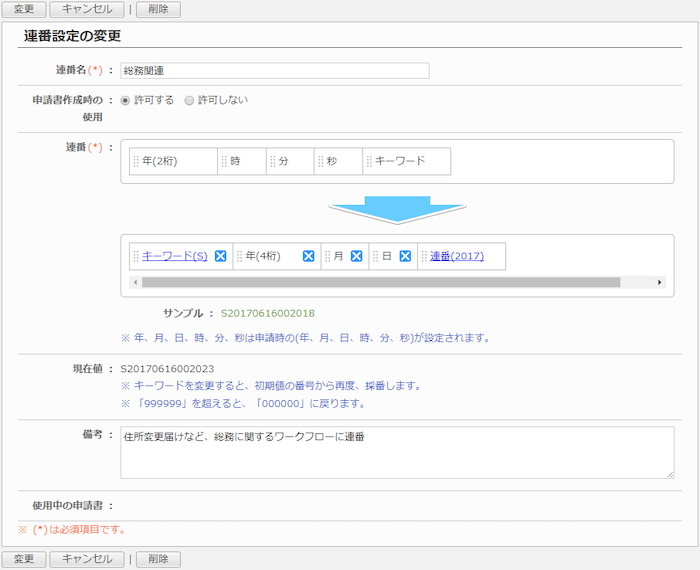Click the top 削除 button
This screenshot has height=570, width=700.
[158, 9]
